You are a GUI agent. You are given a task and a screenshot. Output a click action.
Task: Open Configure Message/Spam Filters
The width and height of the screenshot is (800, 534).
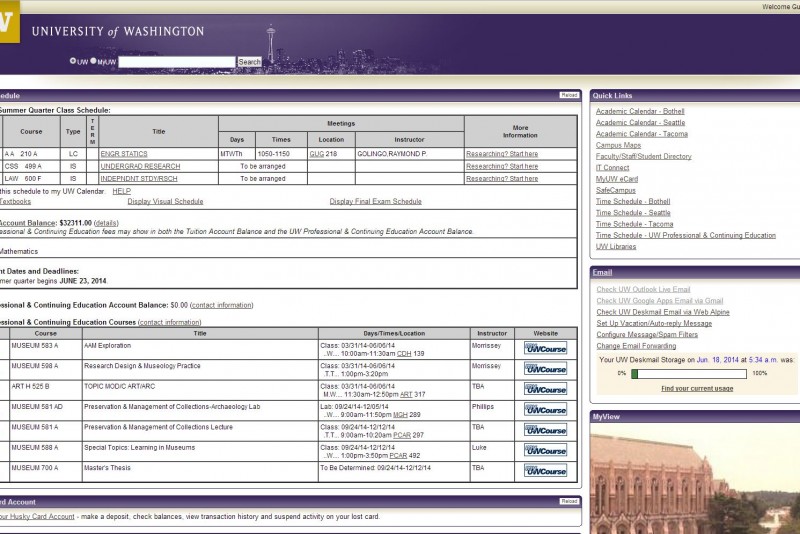tap(647, 335)
